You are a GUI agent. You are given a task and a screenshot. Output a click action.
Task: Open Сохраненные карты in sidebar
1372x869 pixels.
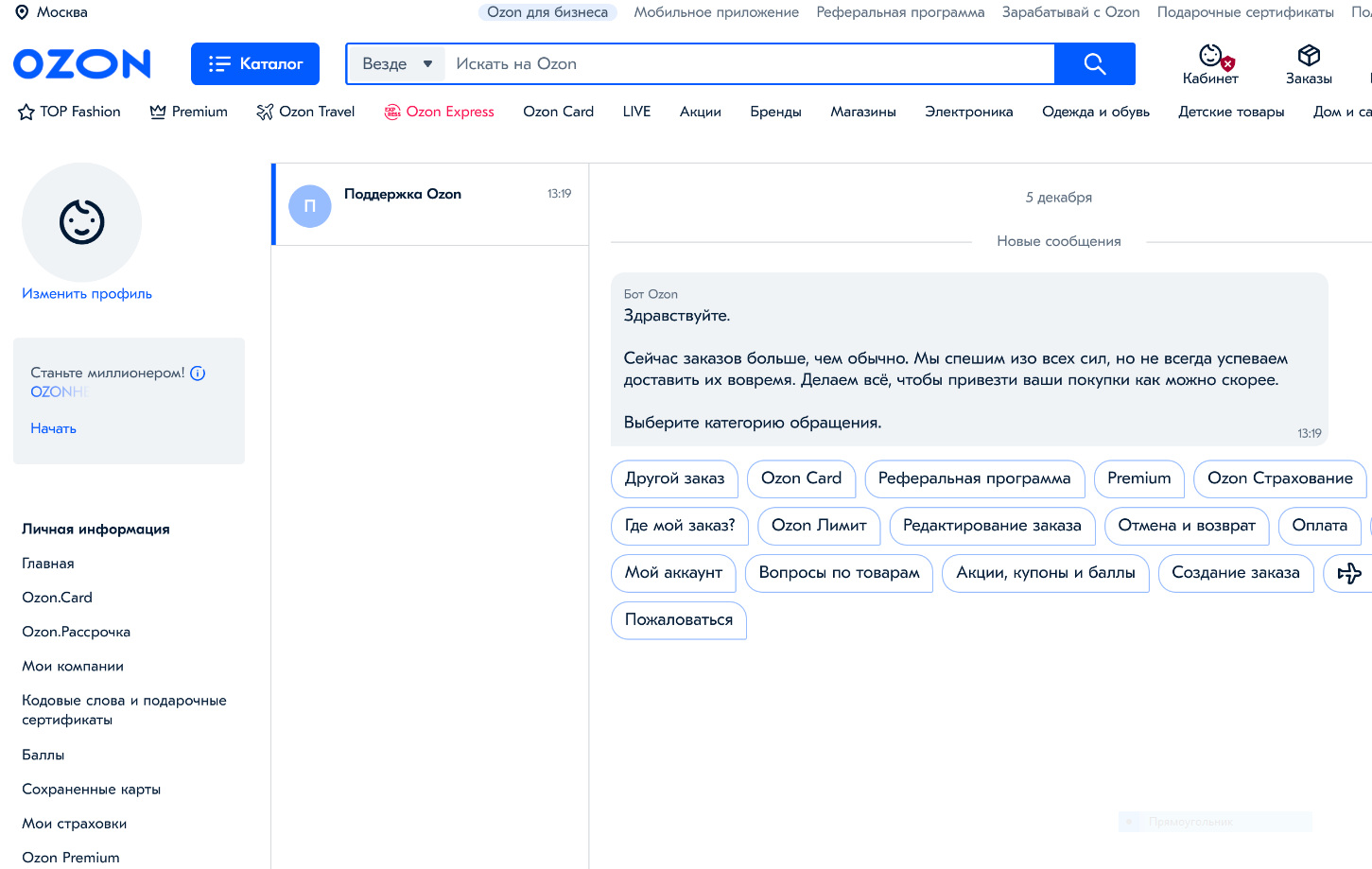tap(91, 790)
